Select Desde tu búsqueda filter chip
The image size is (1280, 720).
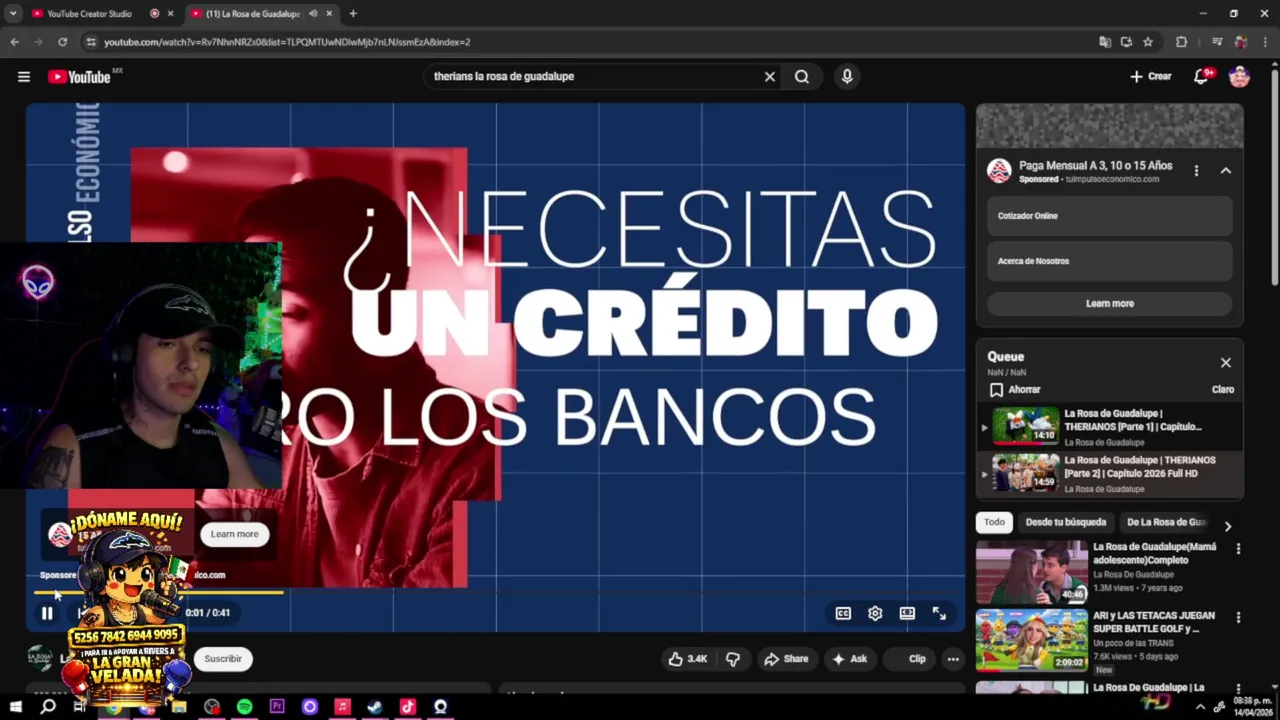click(x=1066, y=522)
